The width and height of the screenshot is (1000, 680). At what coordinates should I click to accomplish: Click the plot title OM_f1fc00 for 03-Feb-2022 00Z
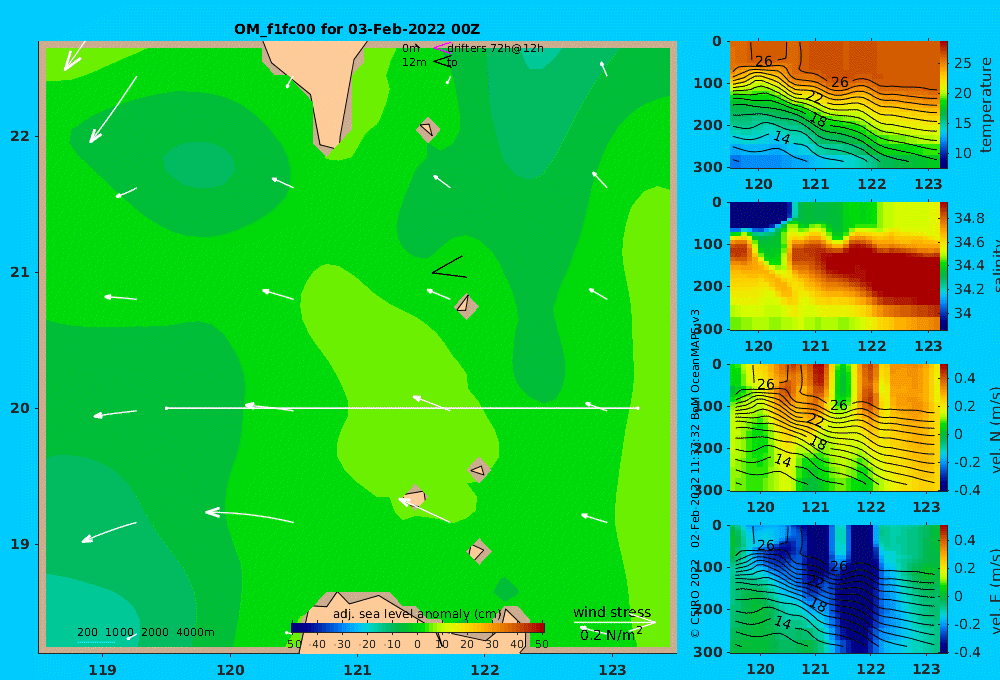click(357, 29)
